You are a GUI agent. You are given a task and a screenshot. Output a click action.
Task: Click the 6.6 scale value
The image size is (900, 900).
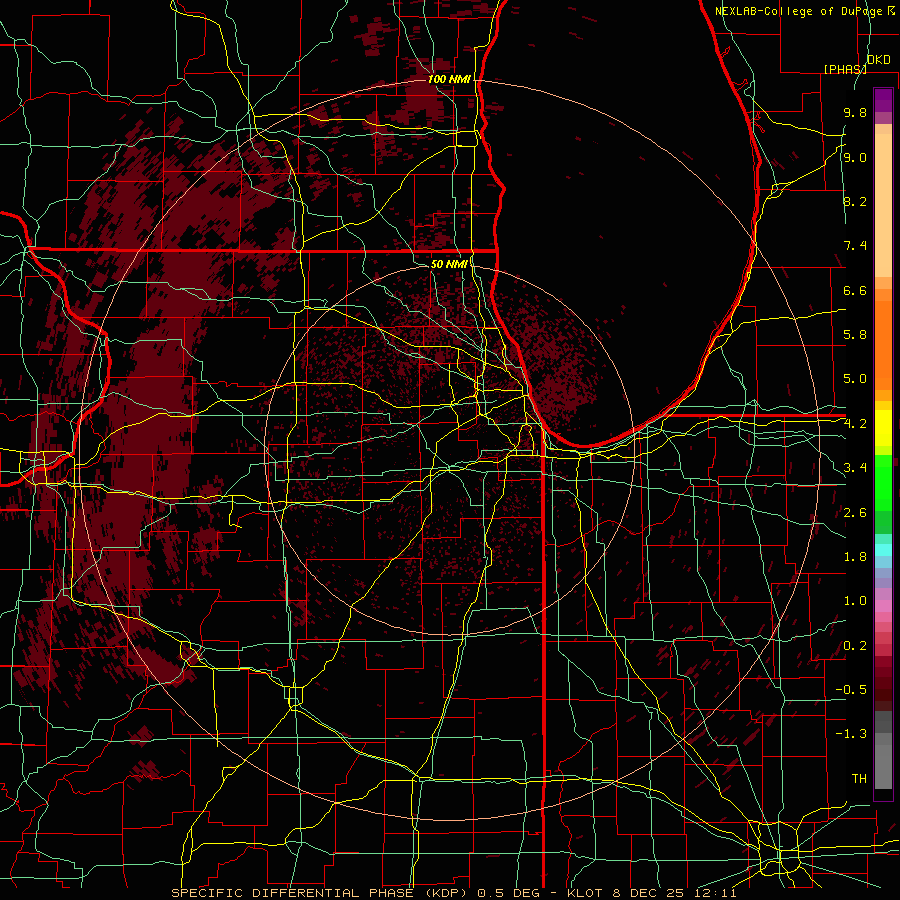click(855, 290)
